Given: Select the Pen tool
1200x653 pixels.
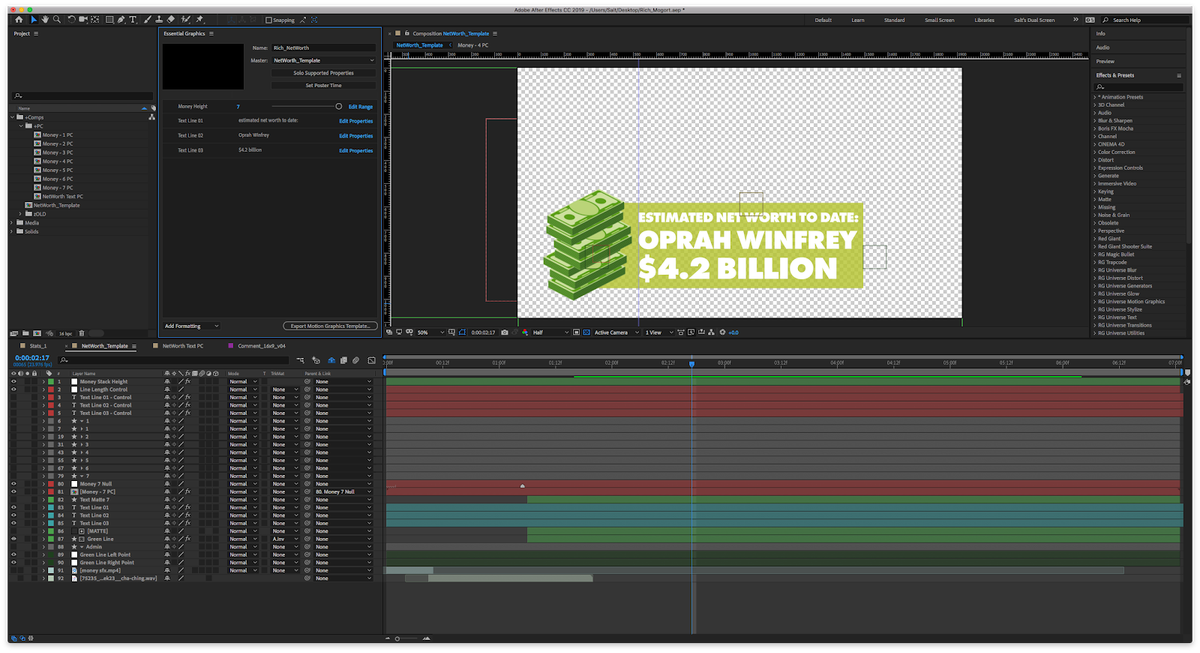Looking at the screenshot, I should [x=121, y=20].
